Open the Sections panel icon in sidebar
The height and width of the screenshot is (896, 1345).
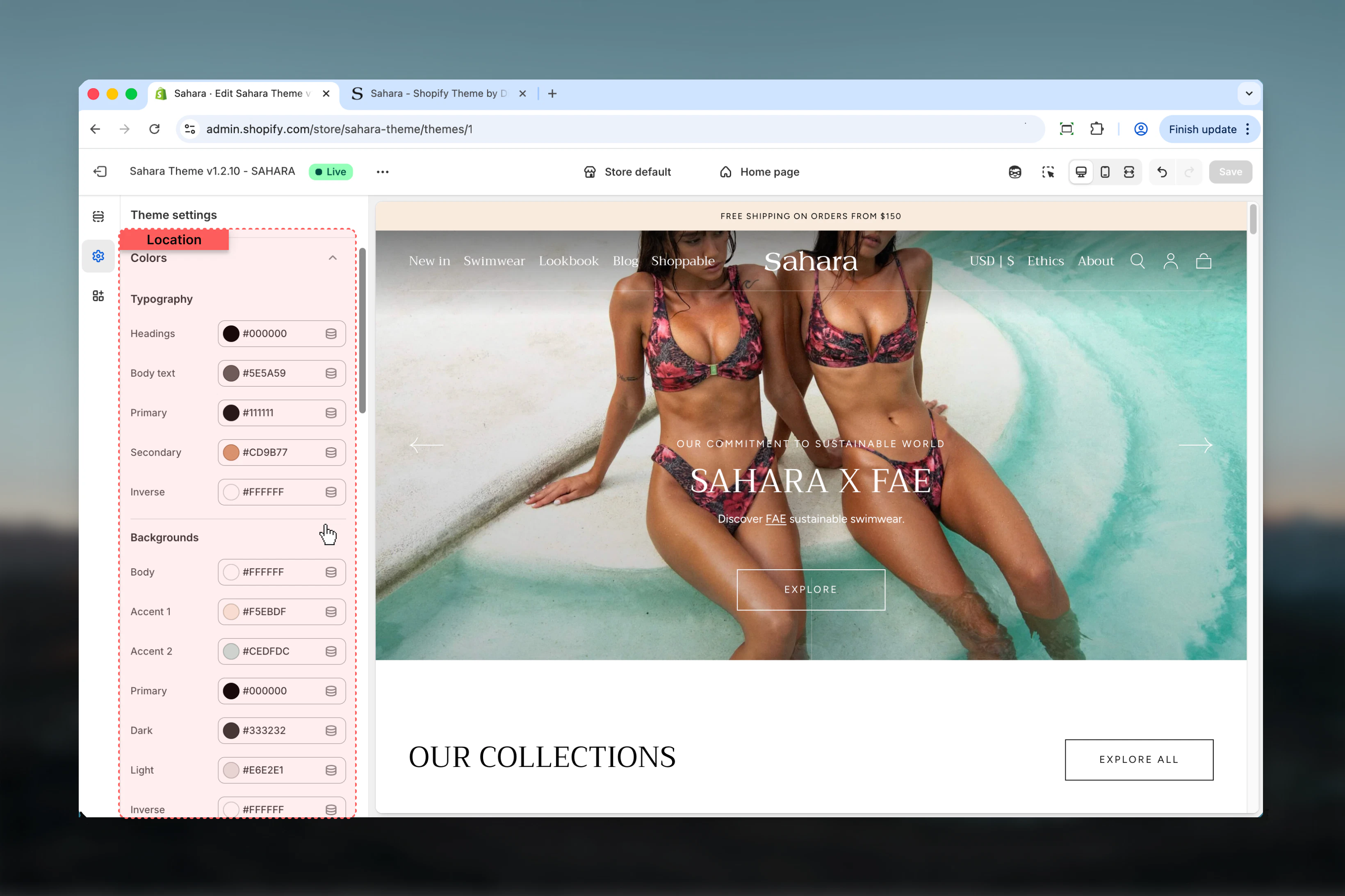(98, 216)
